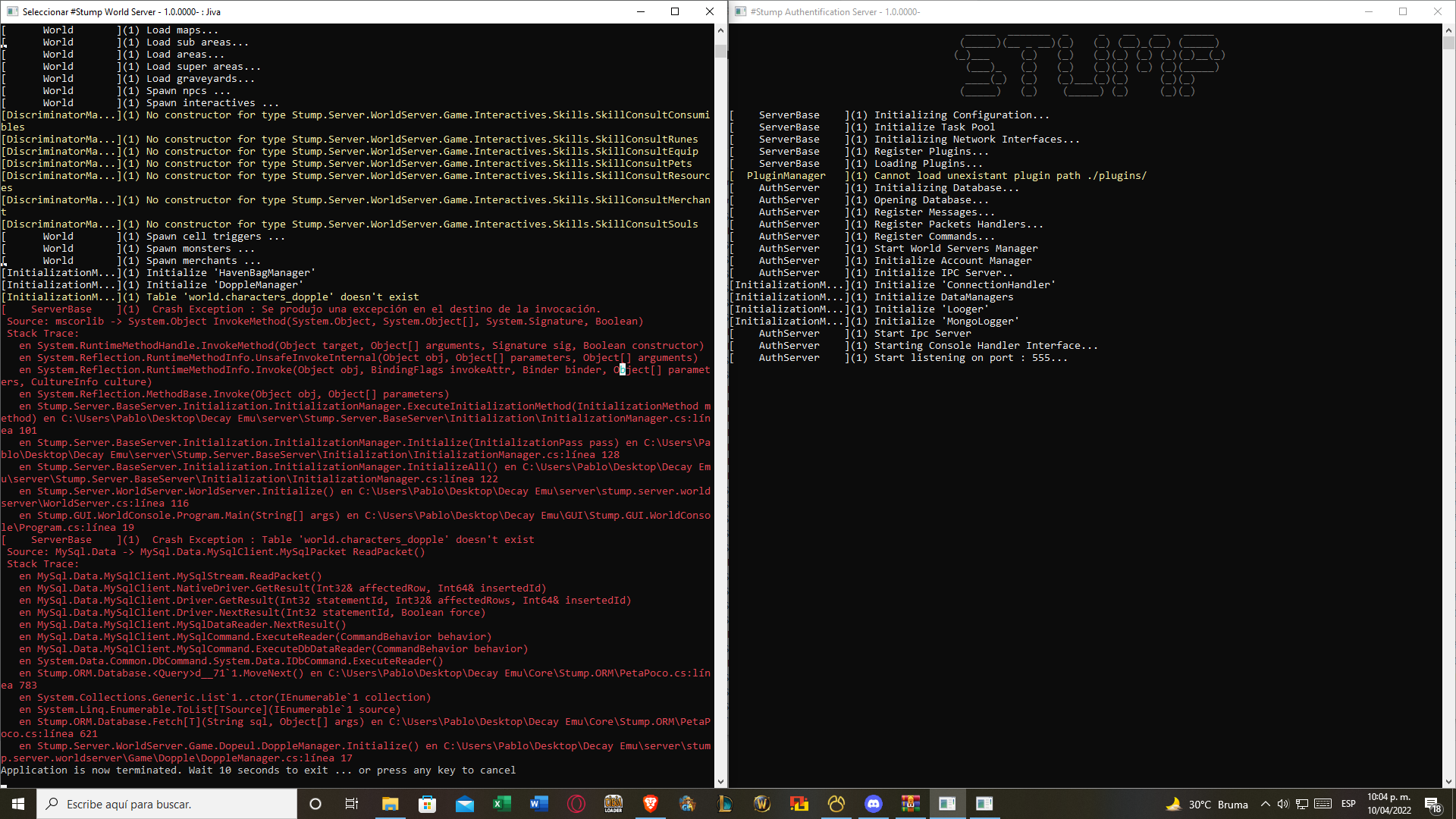Click the taskbar search box
The image size is (1456, 819).
(167, 804)
